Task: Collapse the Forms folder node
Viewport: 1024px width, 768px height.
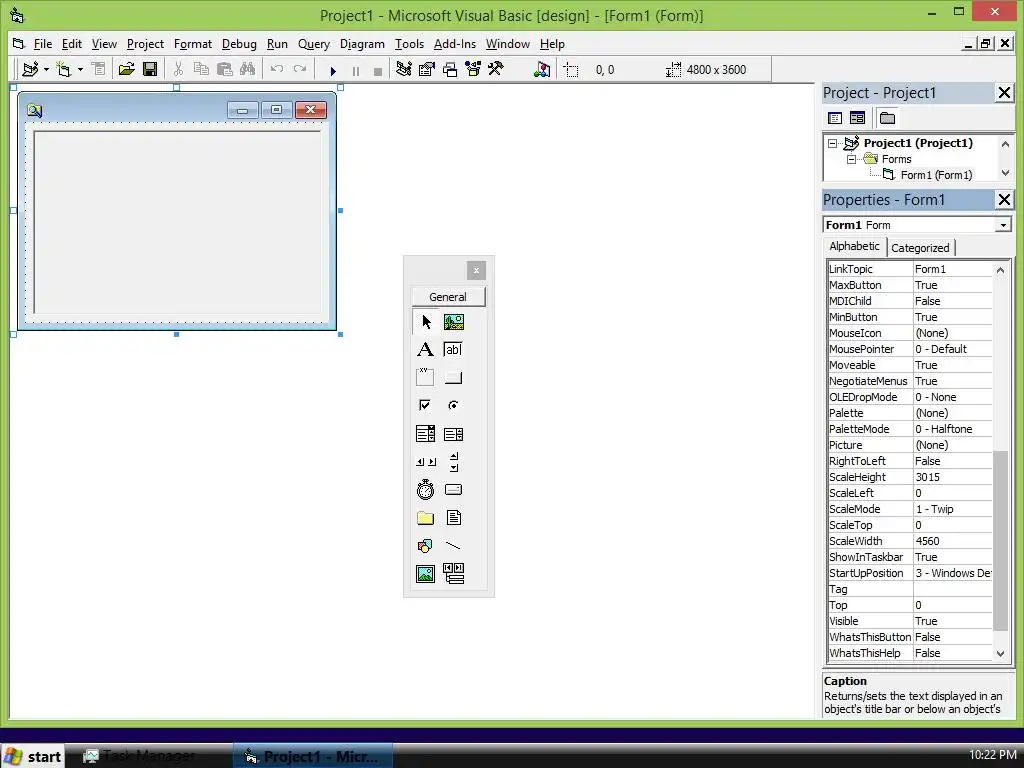Action: click(x=852, y=159)
